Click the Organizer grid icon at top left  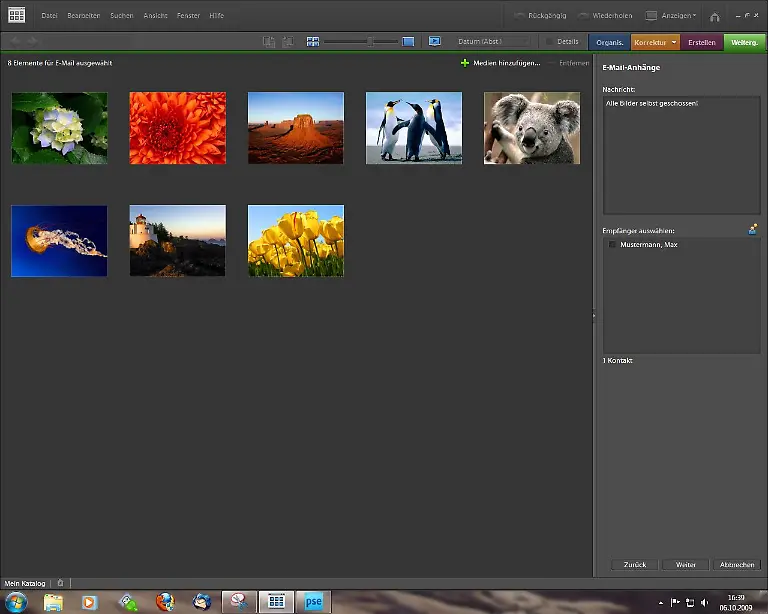tap(16, 15)
